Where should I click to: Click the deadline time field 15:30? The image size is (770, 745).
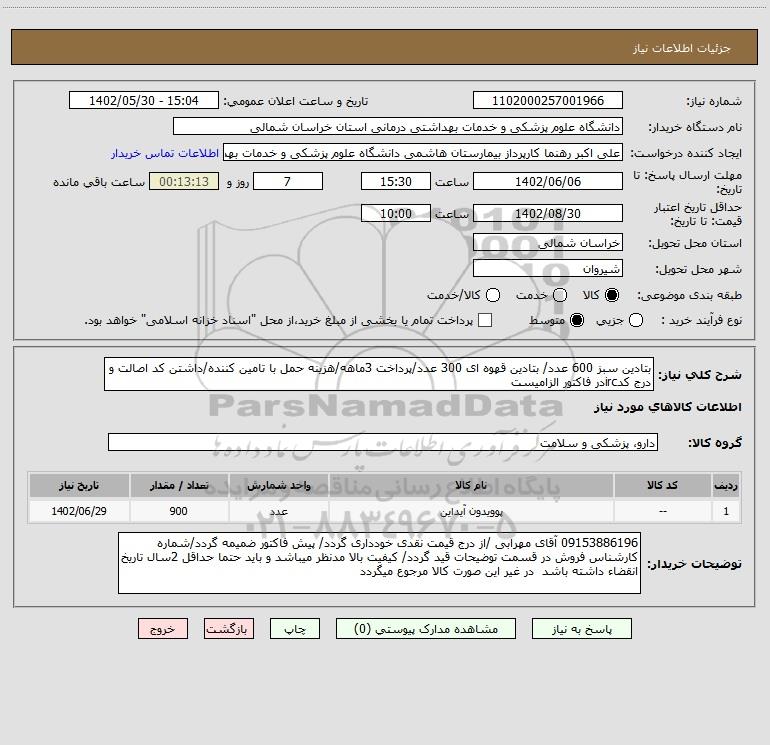point(396,182)
